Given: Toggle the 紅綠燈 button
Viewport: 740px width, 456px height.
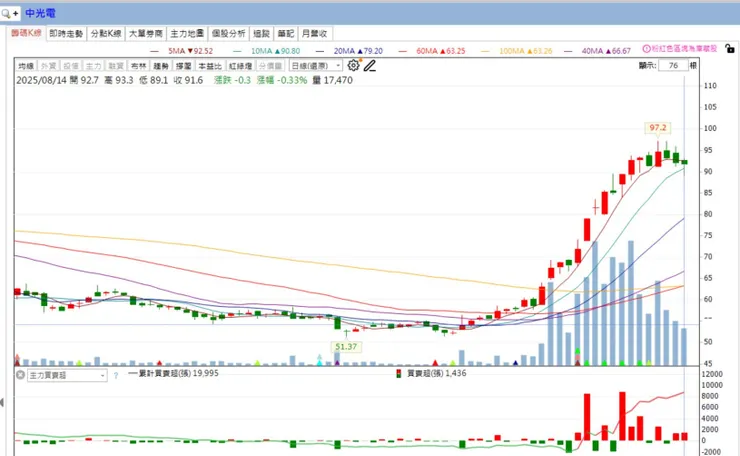Looking at the screenshot, I should 241,66.
